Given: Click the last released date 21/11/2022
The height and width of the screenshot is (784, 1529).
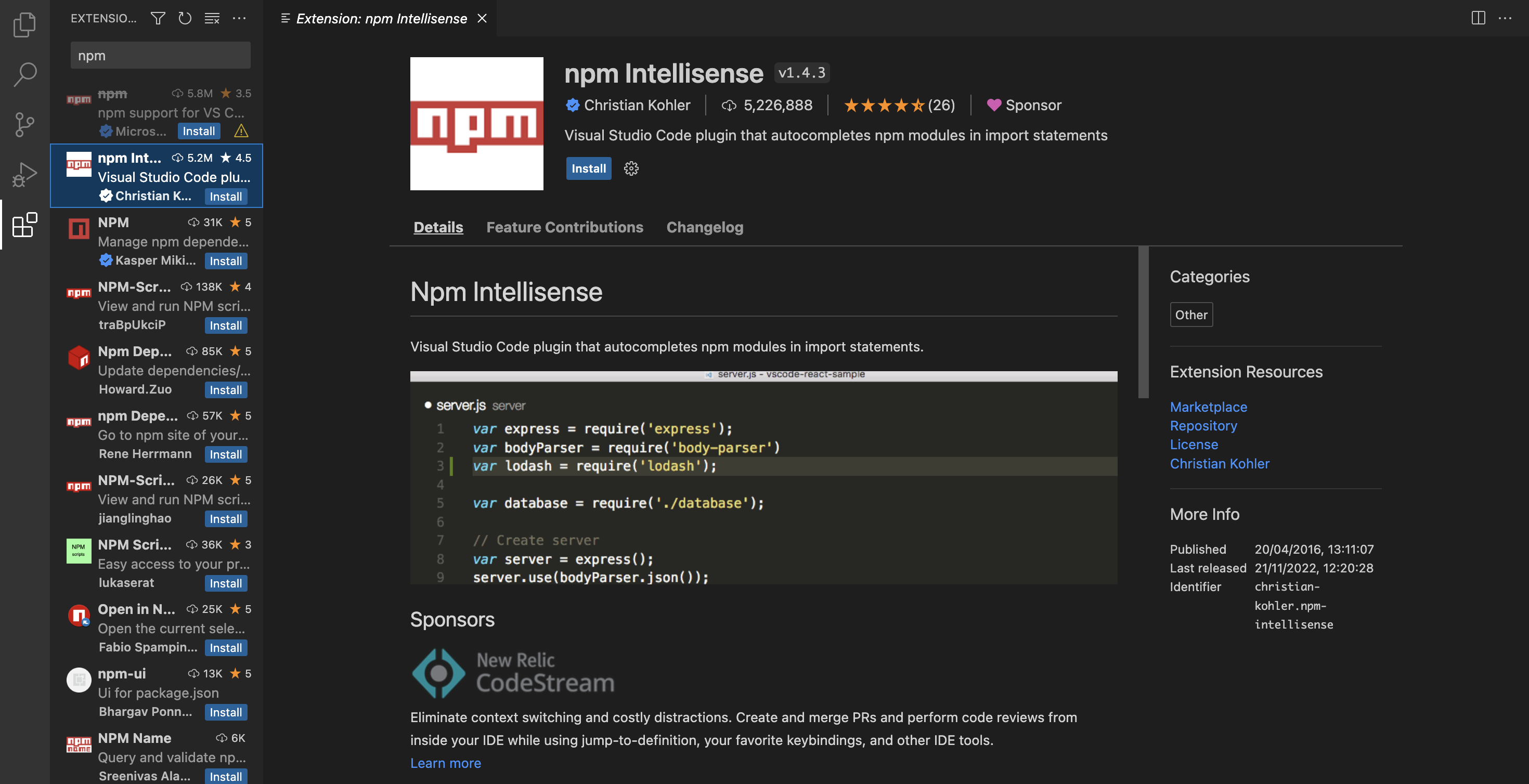Looking at the screenshot, I should [x=1314, y=568].
